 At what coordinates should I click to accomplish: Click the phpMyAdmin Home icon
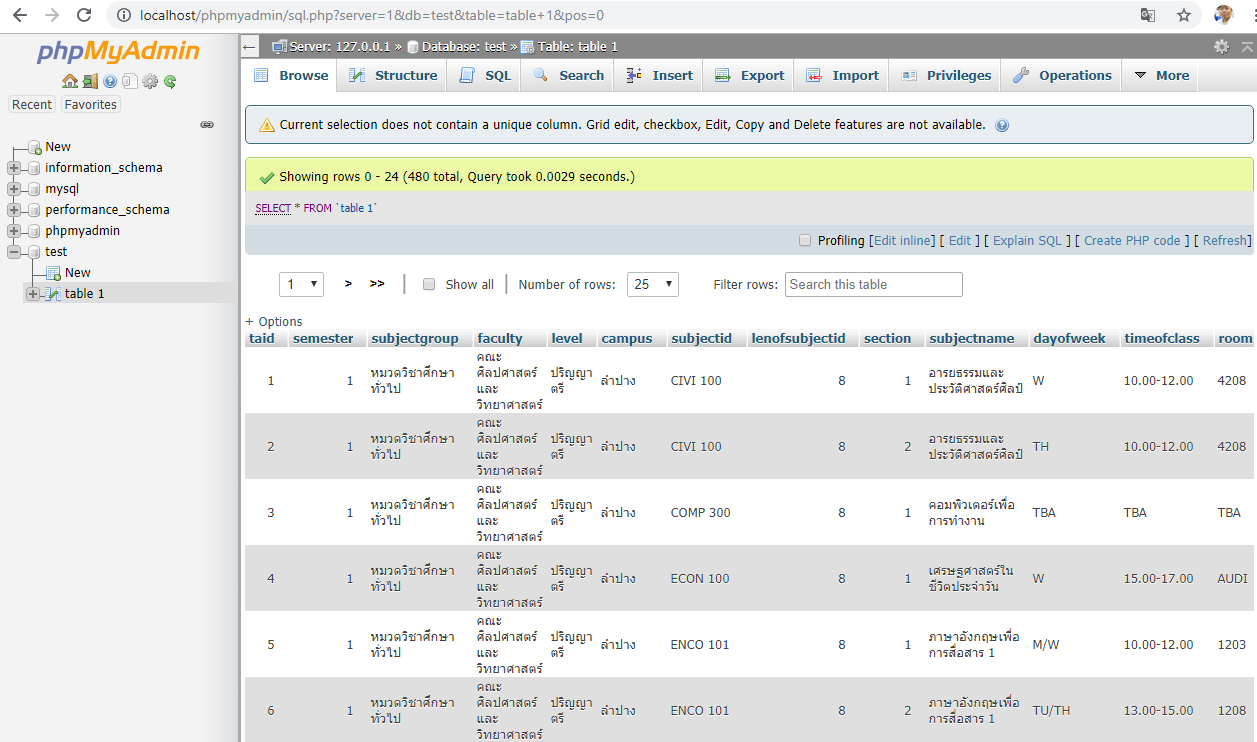tap(69, 81)
